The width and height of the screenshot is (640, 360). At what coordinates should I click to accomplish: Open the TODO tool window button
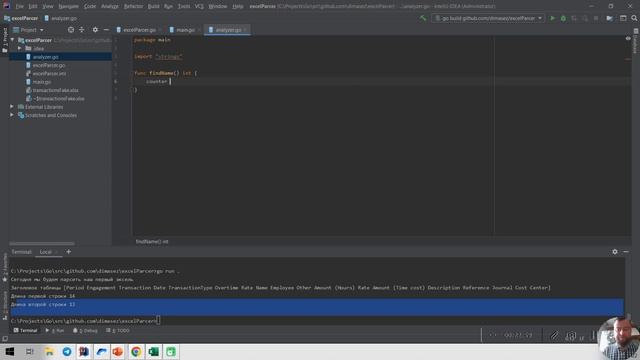coord(118,331)
